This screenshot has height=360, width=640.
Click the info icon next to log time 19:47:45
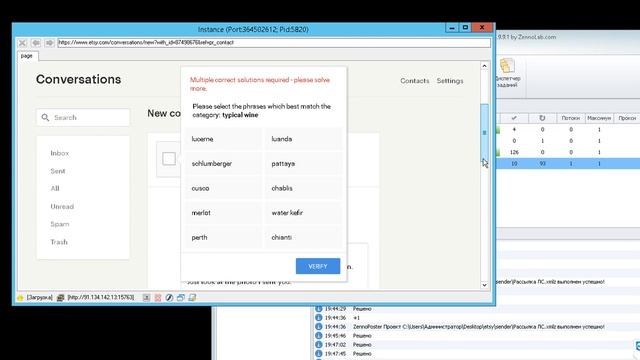pos(319,353)
